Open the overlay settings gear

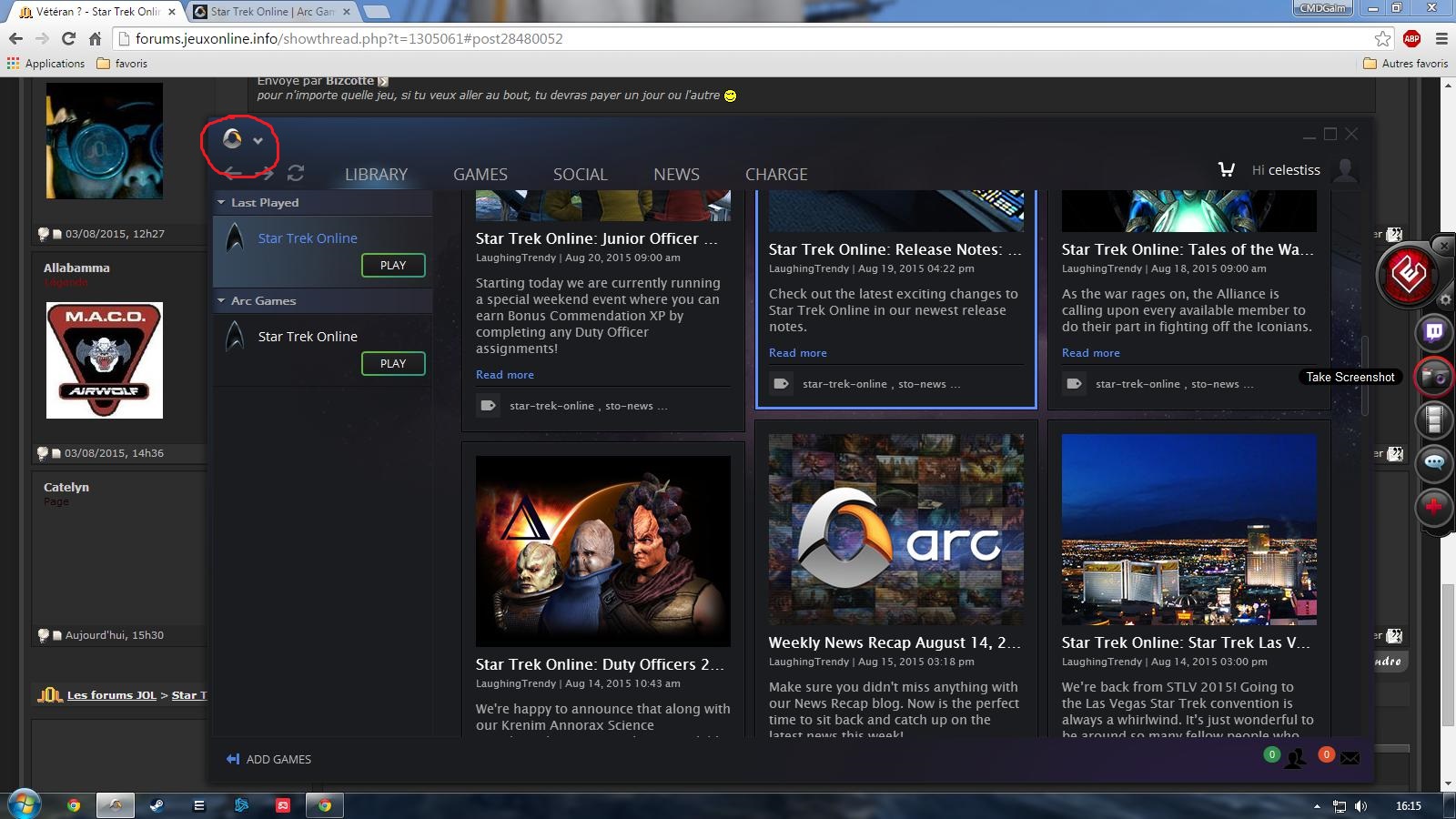1445,299
